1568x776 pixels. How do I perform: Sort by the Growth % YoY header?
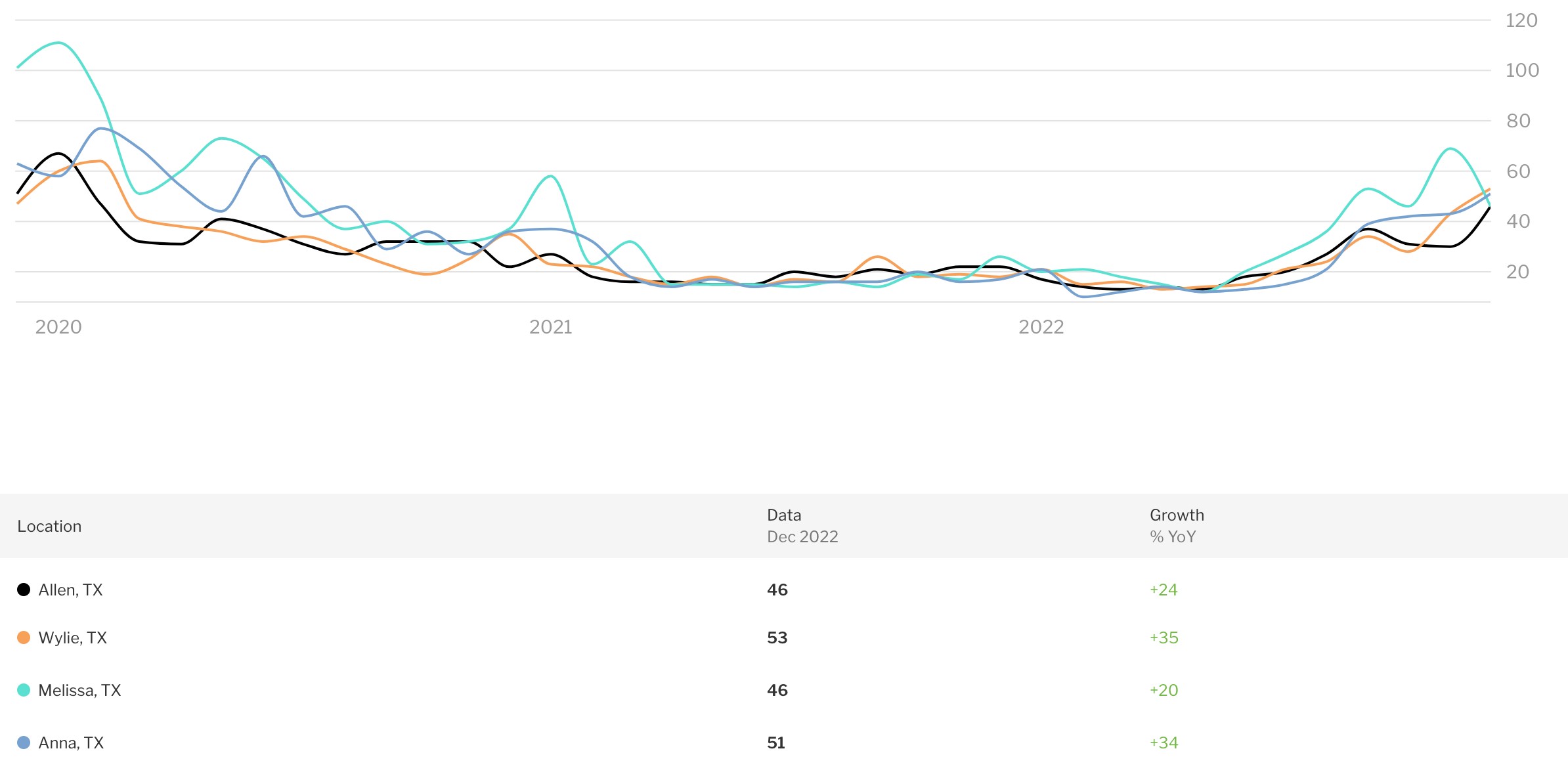tap(1176, 526)
